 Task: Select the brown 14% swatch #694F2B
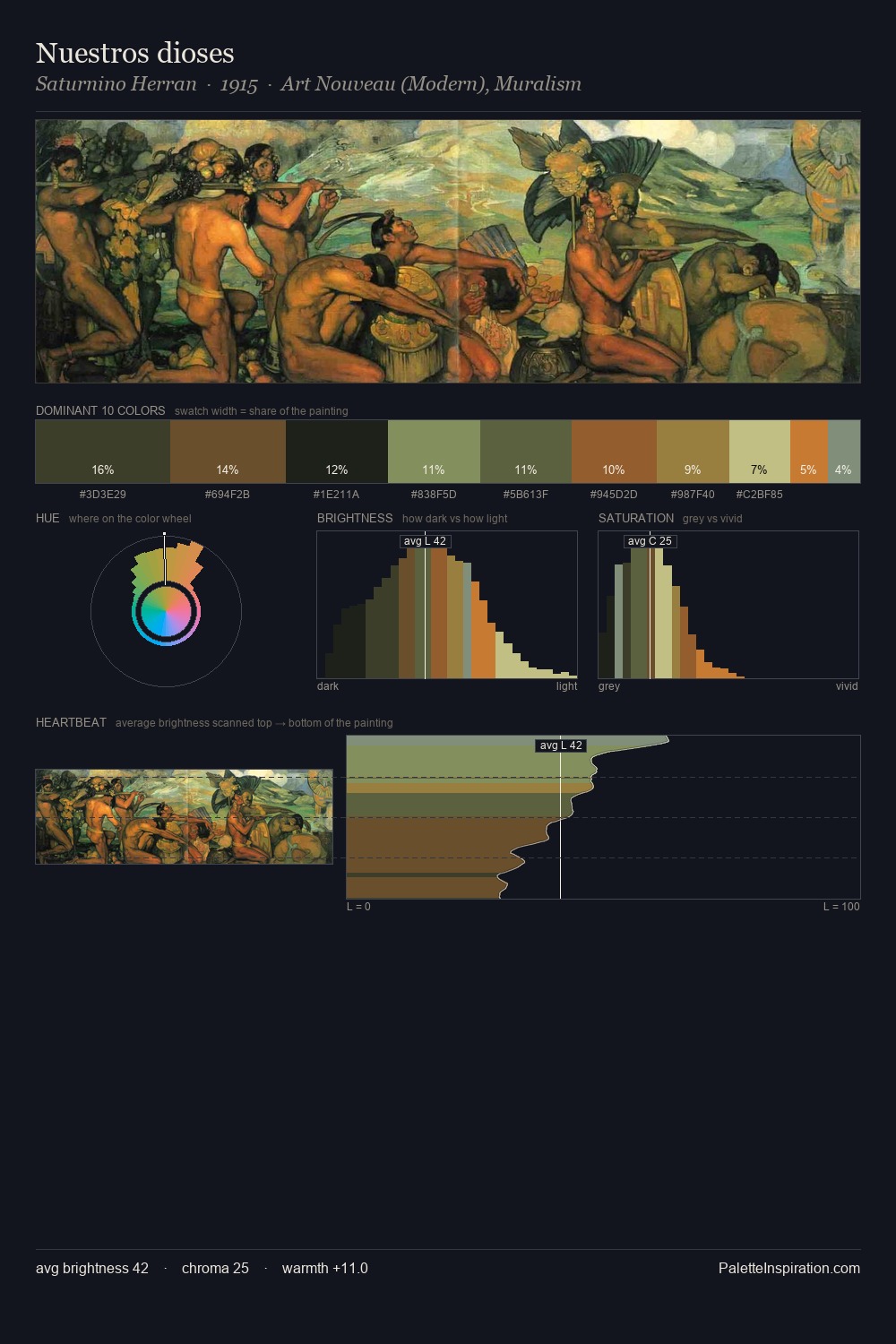228,452
